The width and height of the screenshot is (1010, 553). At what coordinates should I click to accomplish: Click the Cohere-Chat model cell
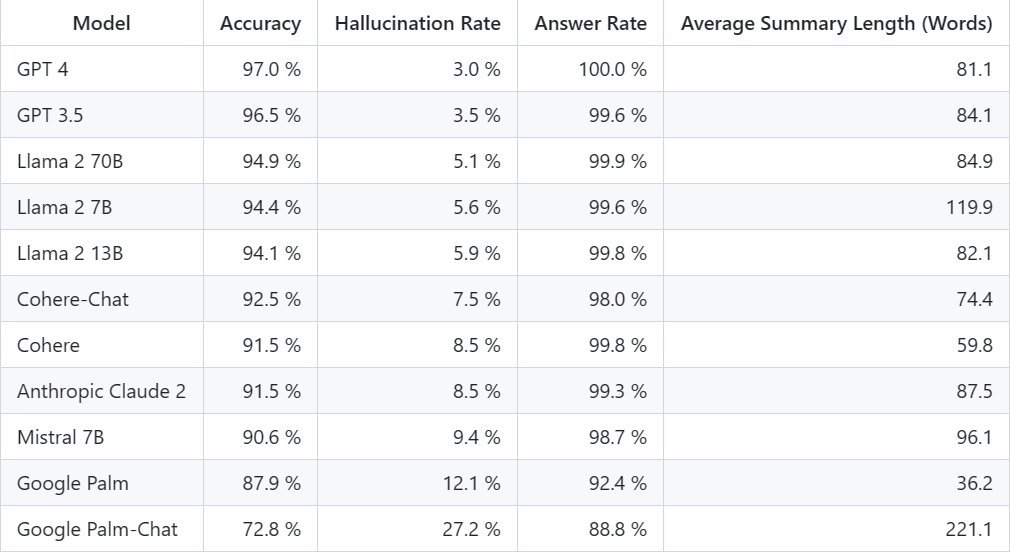coord(102,299)
